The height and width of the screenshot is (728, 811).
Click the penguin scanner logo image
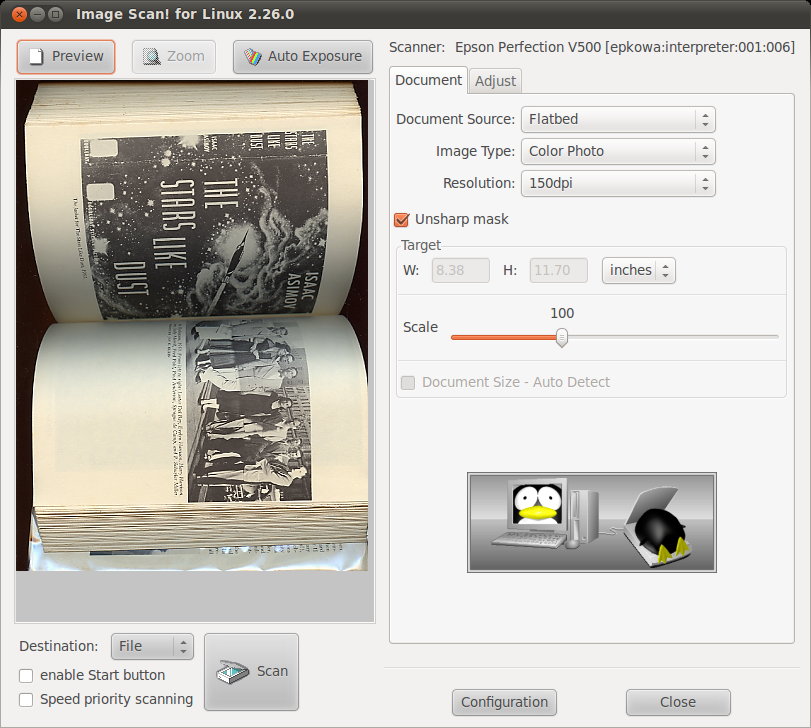(592, 522)
